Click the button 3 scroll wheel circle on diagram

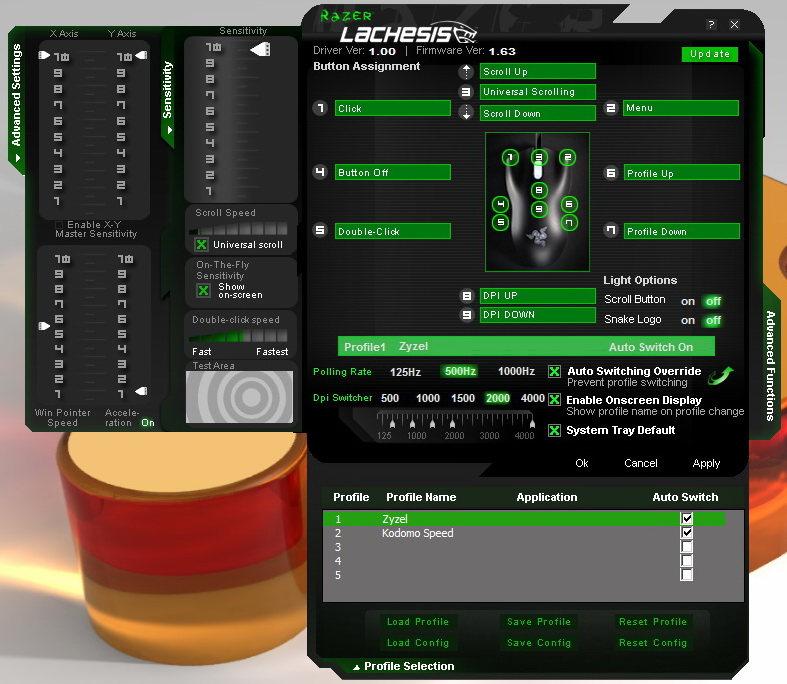point(539,158)
